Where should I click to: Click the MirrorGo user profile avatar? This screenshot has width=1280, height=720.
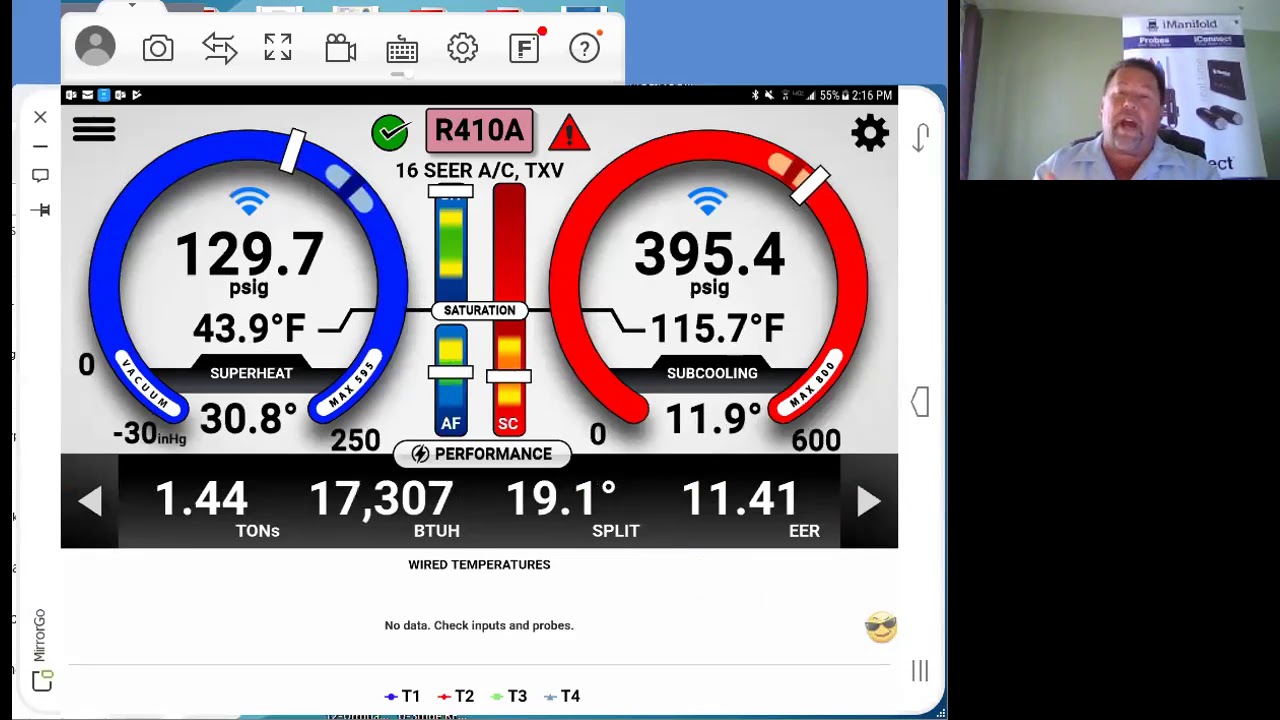(x=96, y=47)
